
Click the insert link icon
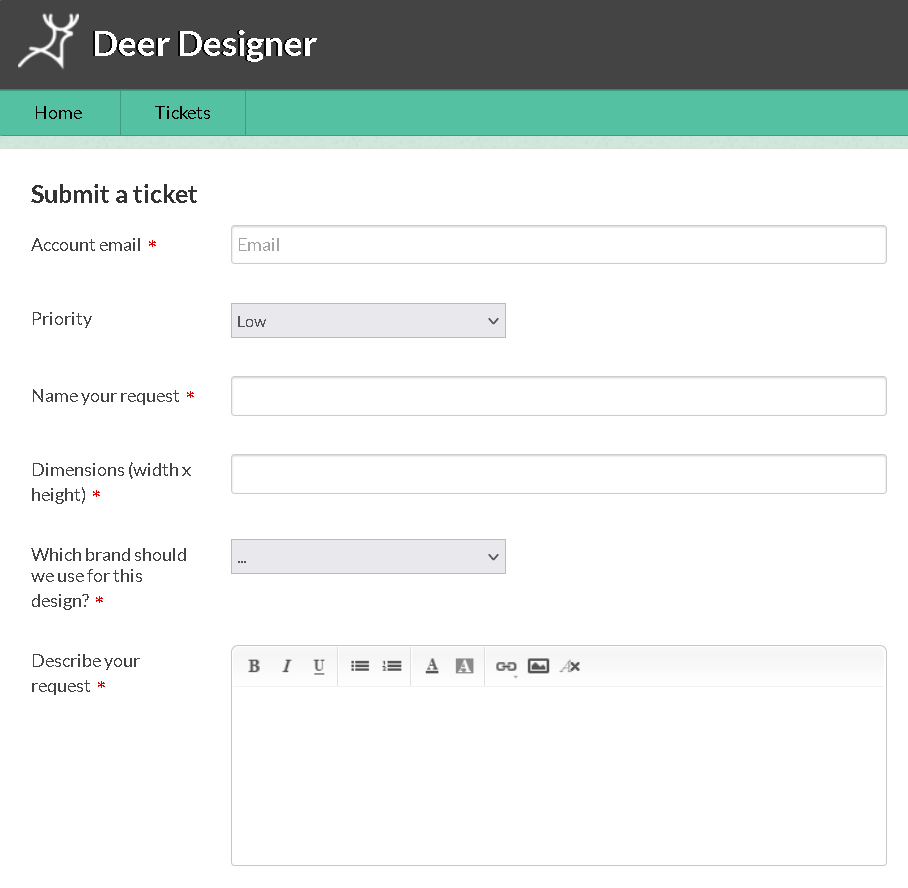pos(506,667)
